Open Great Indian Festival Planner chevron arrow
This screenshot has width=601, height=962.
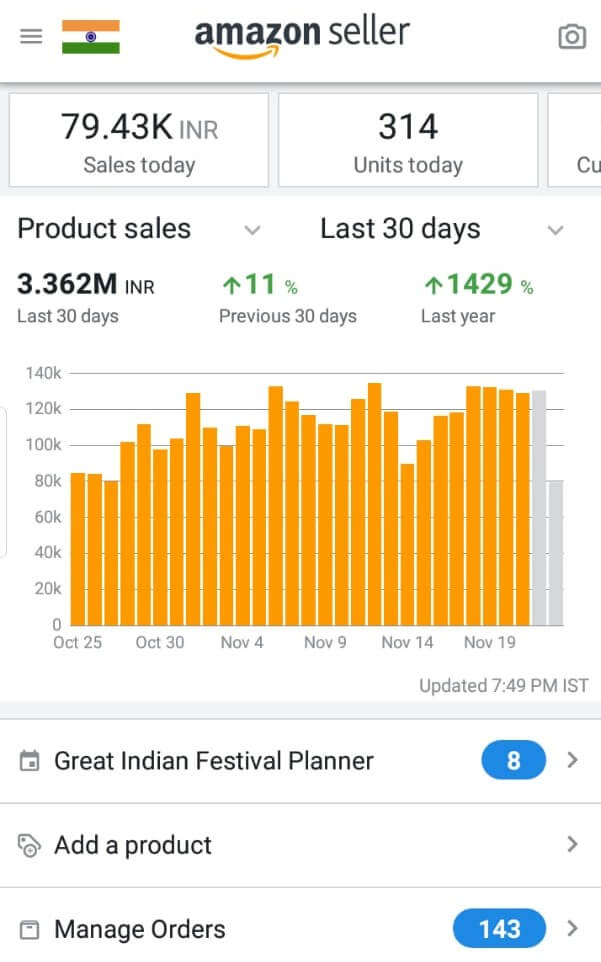(x=572, y=760)
